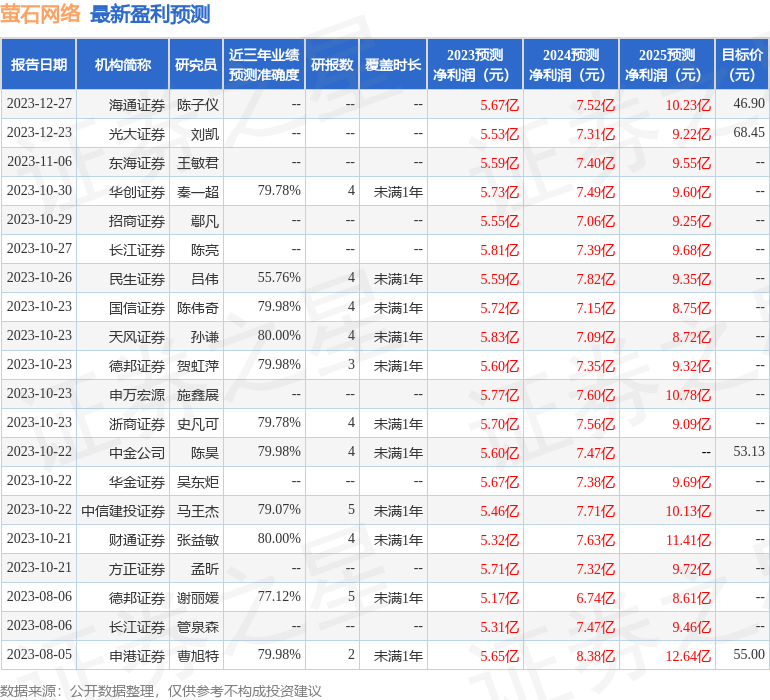Select the 研究员 column header

(196, 64)
